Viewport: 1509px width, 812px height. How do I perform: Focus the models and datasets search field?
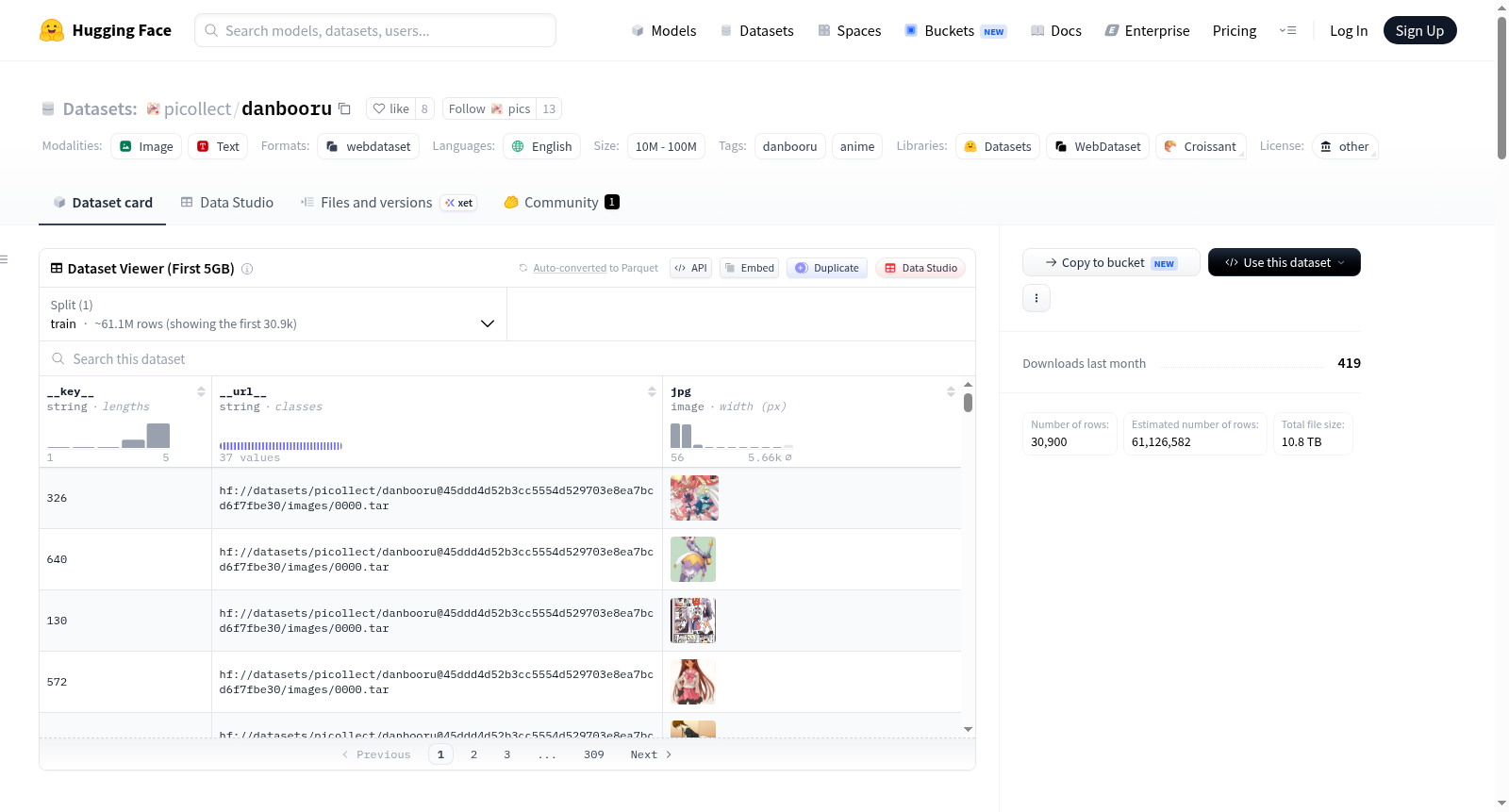tap(375, 30)
